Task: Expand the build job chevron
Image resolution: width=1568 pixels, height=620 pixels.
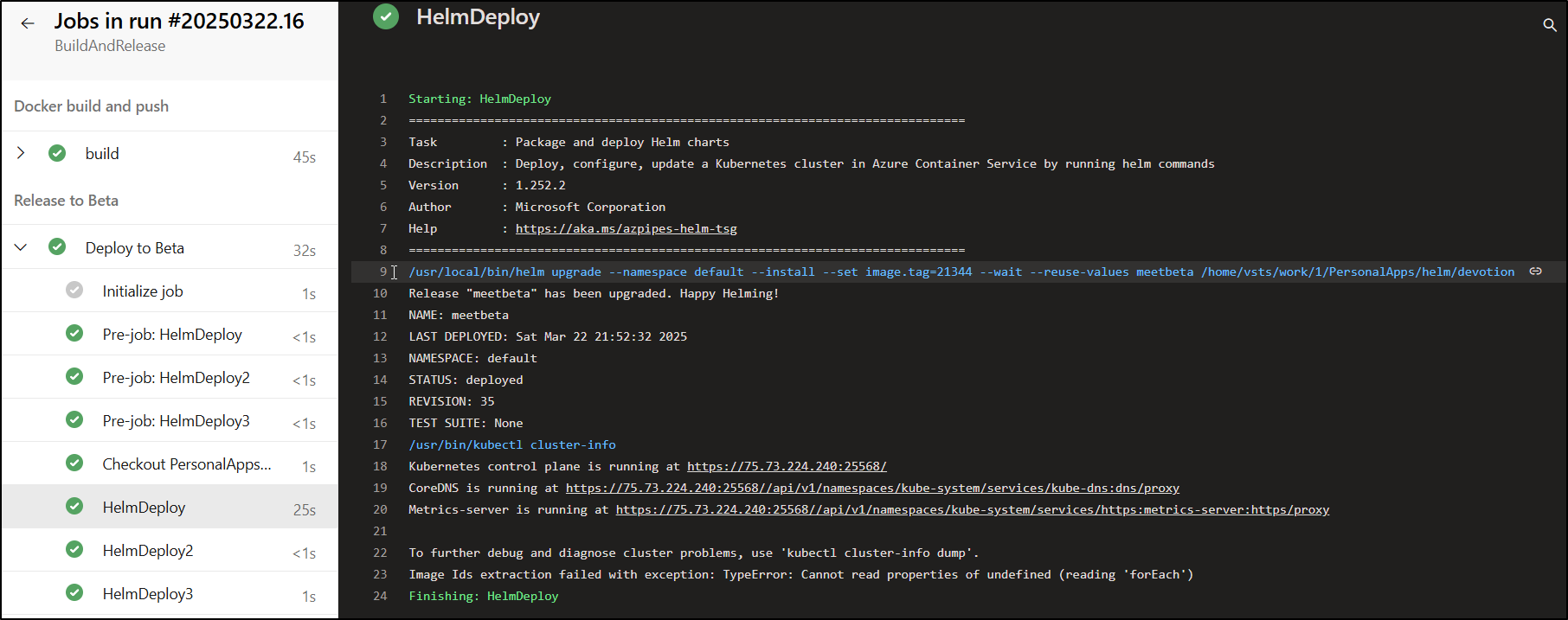Action: click(21, 153)
